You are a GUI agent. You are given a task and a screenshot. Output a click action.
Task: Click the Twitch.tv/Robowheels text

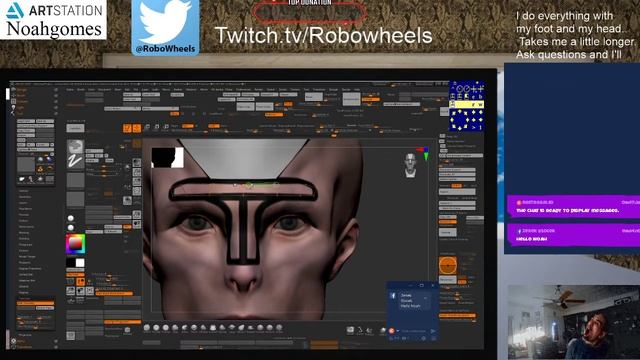click(x=323, y=35)
